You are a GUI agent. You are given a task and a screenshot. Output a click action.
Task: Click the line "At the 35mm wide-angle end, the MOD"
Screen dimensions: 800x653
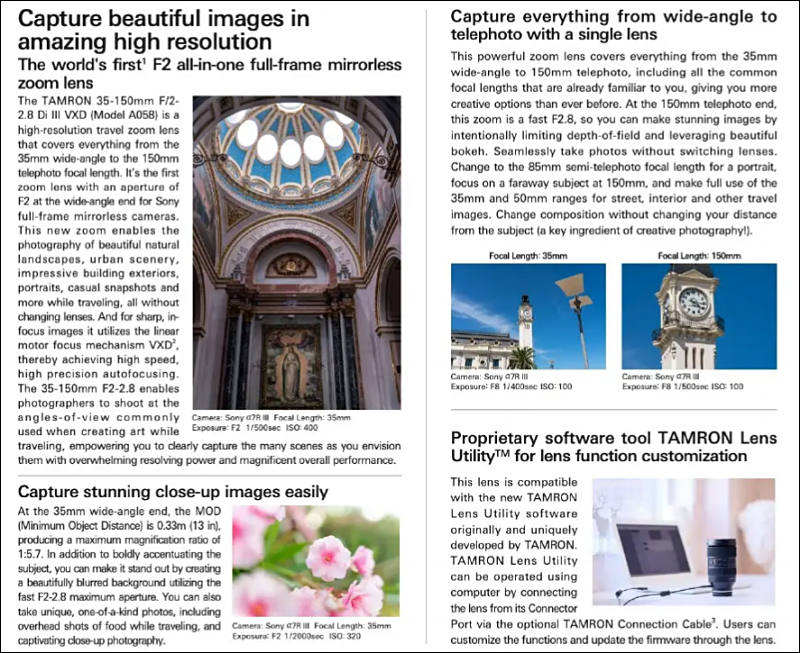[119, 511]
